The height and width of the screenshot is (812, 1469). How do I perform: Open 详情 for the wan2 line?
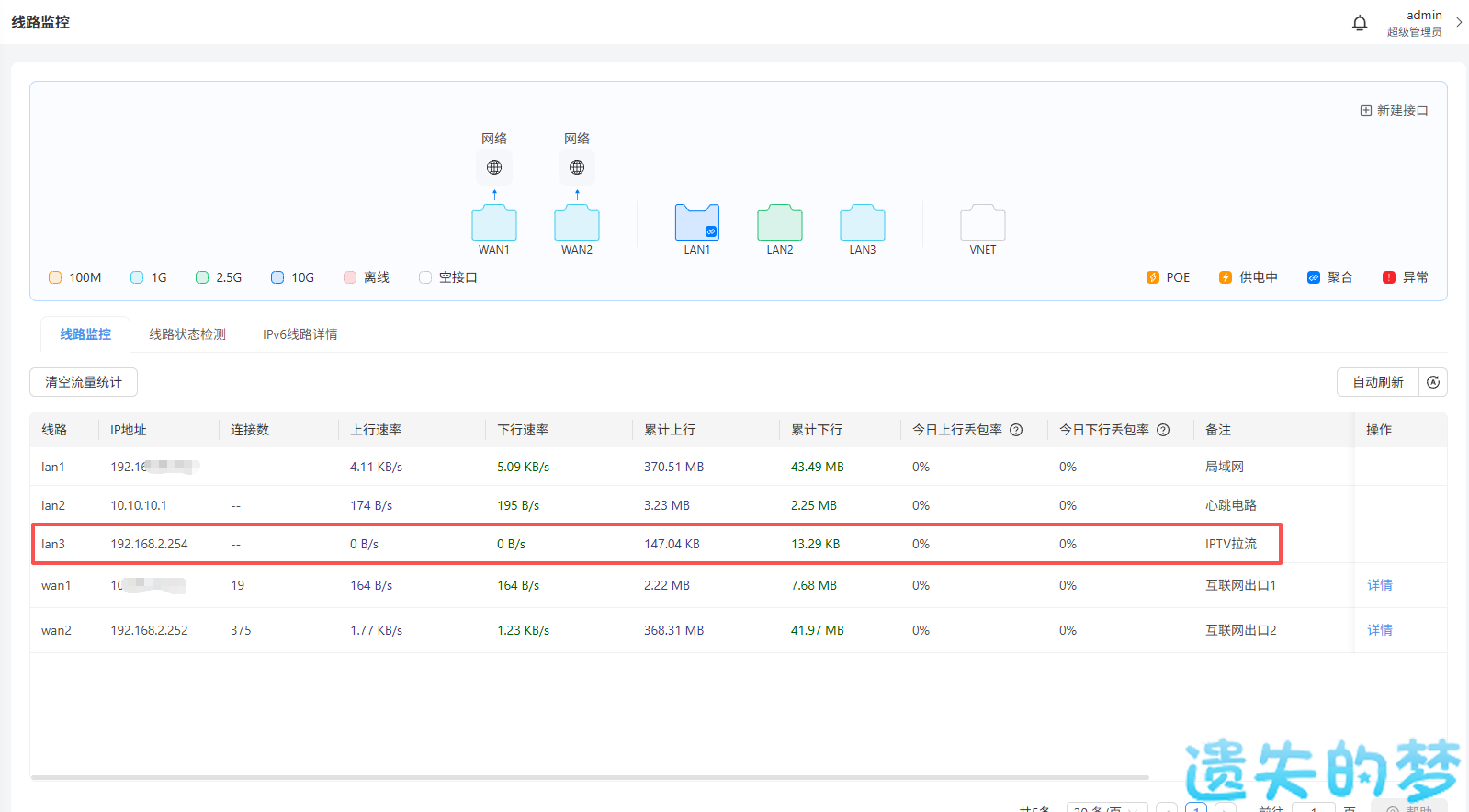click(1380, 630)
